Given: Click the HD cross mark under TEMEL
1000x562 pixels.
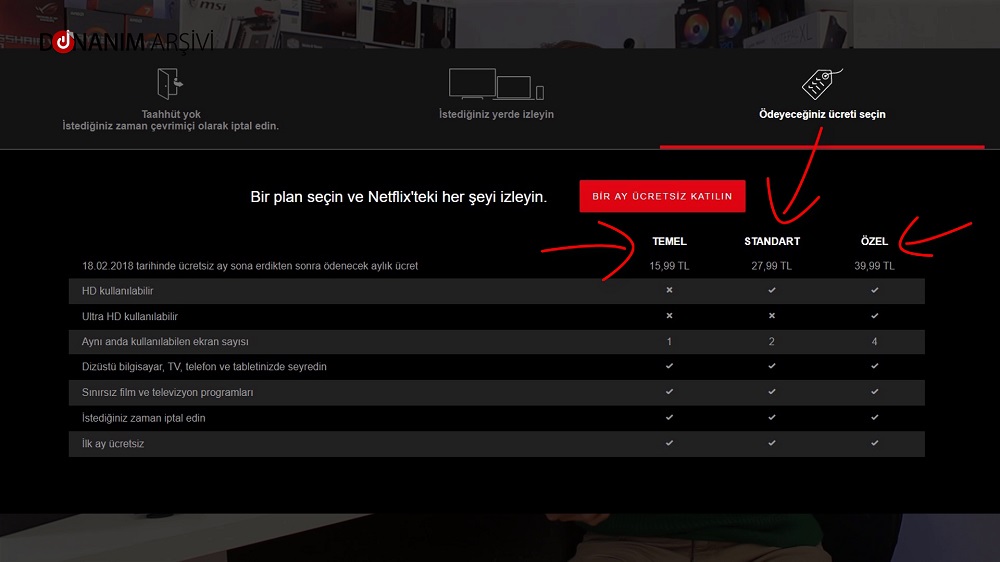Looking at the screenshot, I should [669, 290].
